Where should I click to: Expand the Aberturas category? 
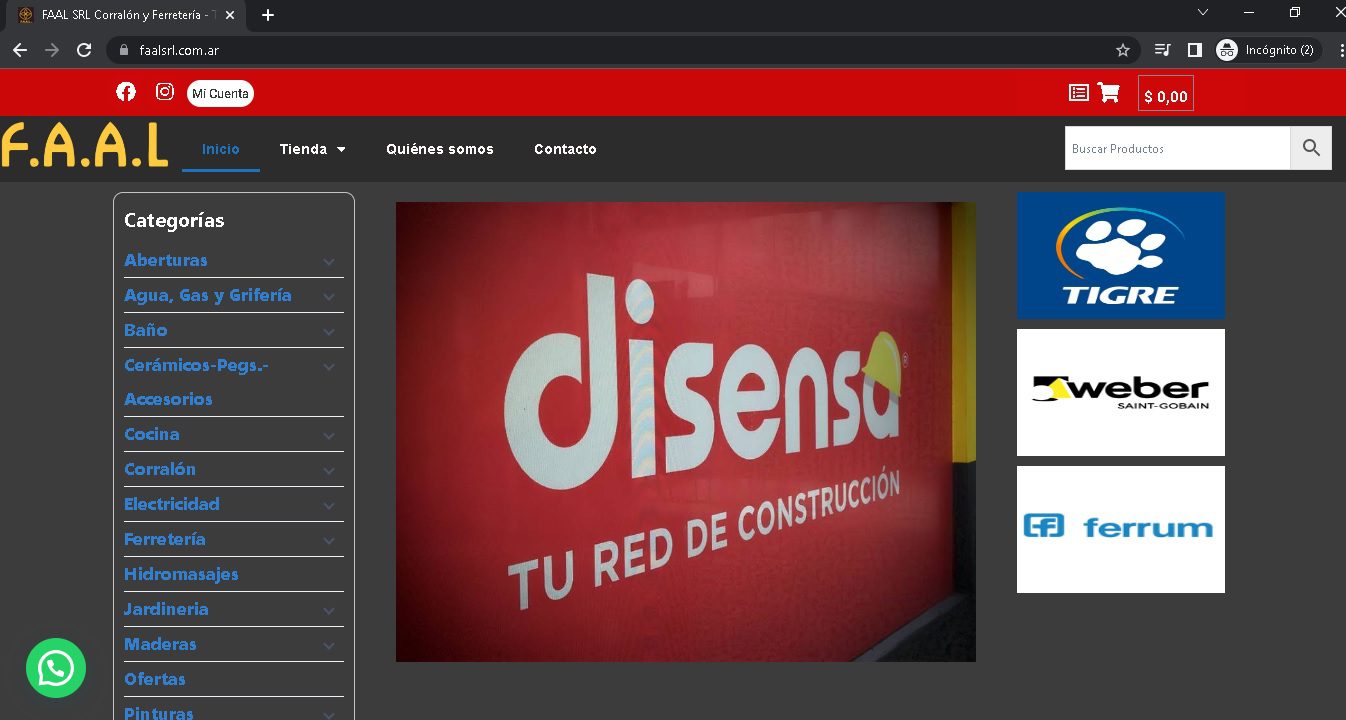[328, 262]
